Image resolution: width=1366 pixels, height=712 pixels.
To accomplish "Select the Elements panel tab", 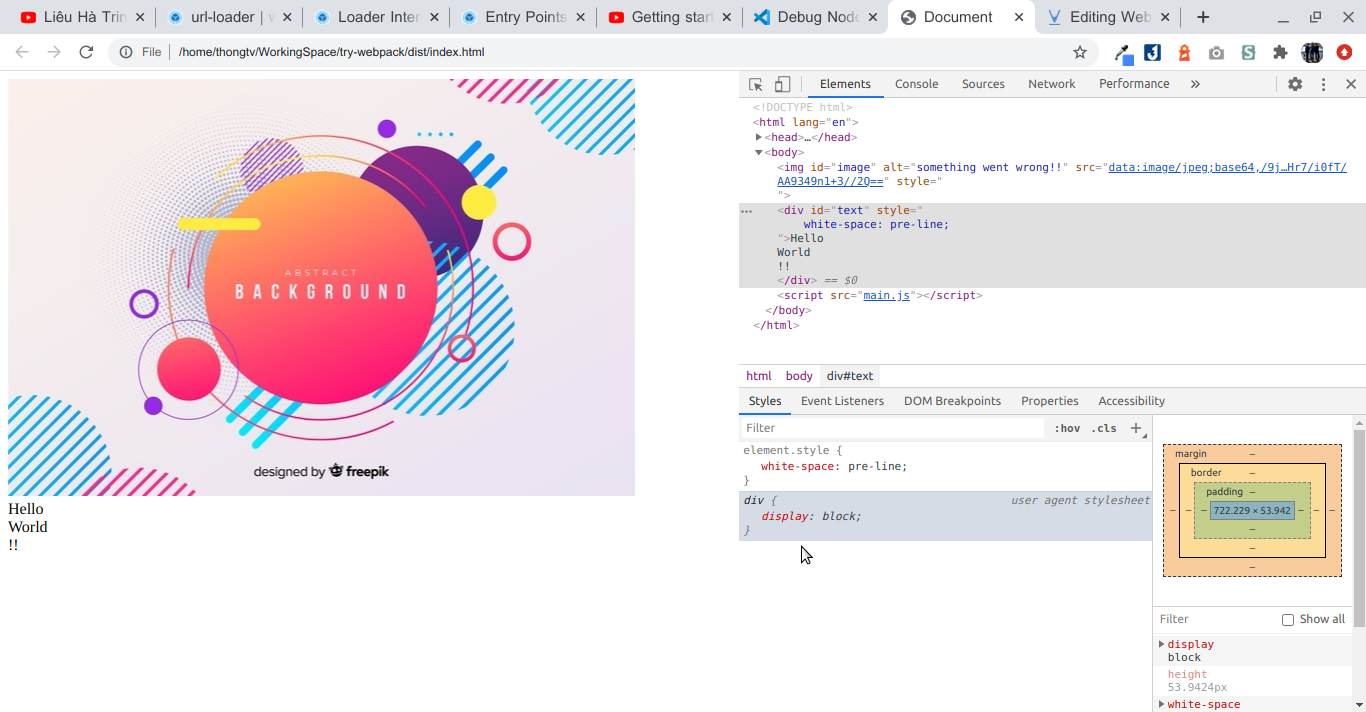I will [845, 84].
